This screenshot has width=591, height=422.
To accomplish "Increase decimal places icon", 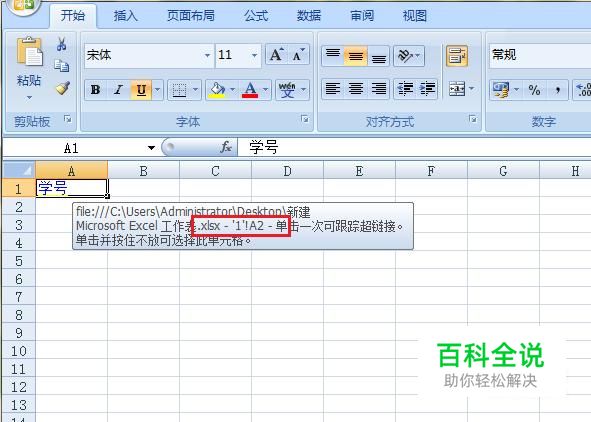I will [582, 90].
